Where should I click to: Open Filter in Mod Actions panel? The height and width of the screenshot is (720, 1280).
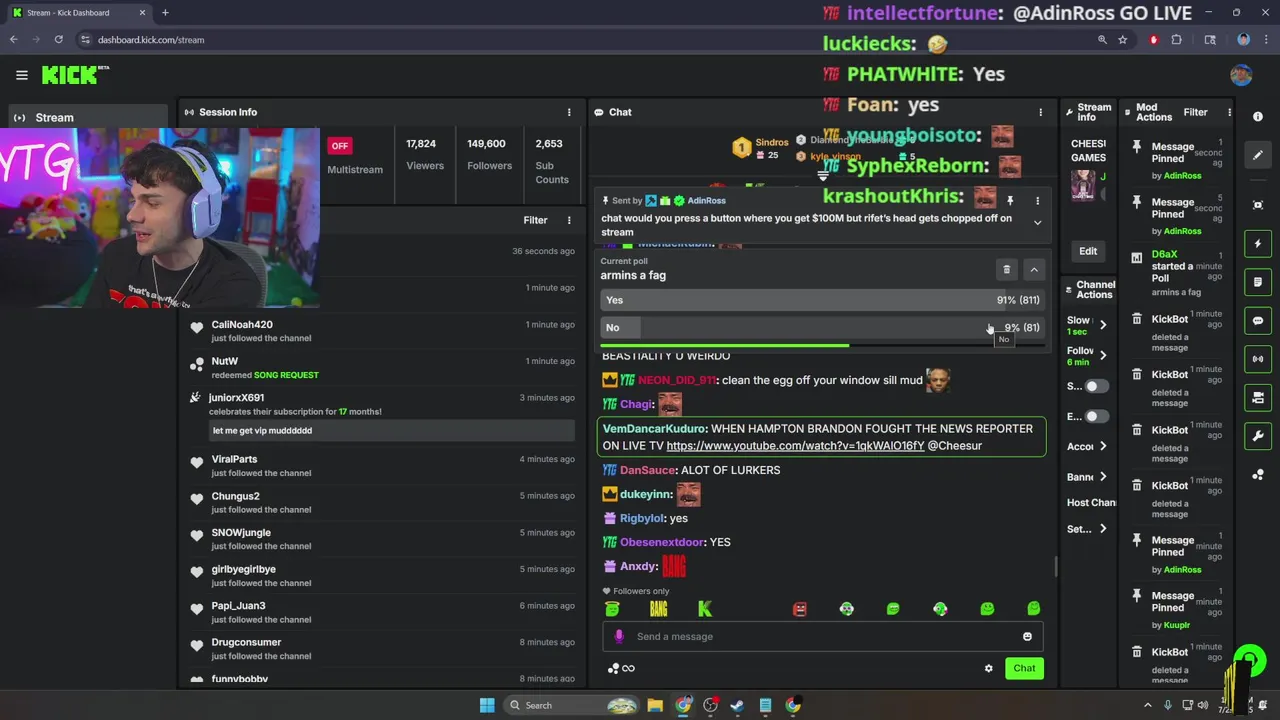[x=1195, y=112]
